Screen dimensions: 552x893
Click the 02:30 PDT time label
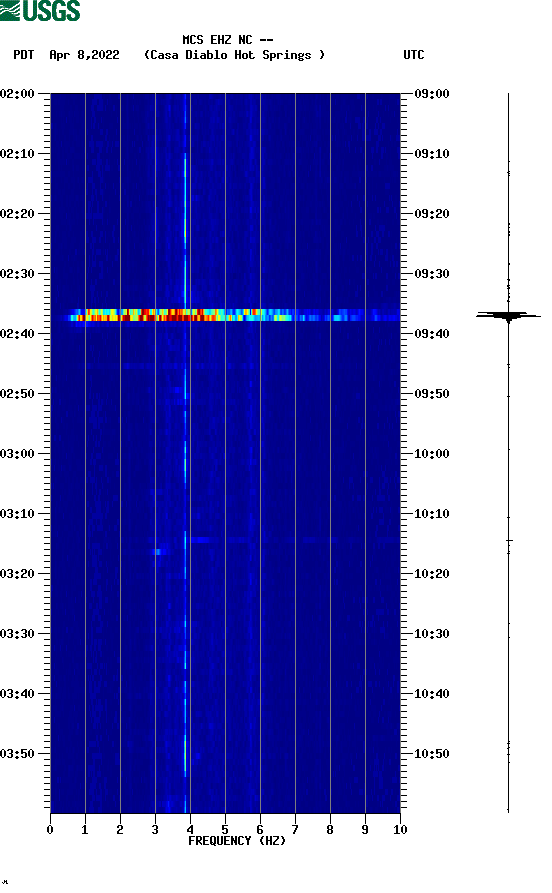[x=18, y=274]
